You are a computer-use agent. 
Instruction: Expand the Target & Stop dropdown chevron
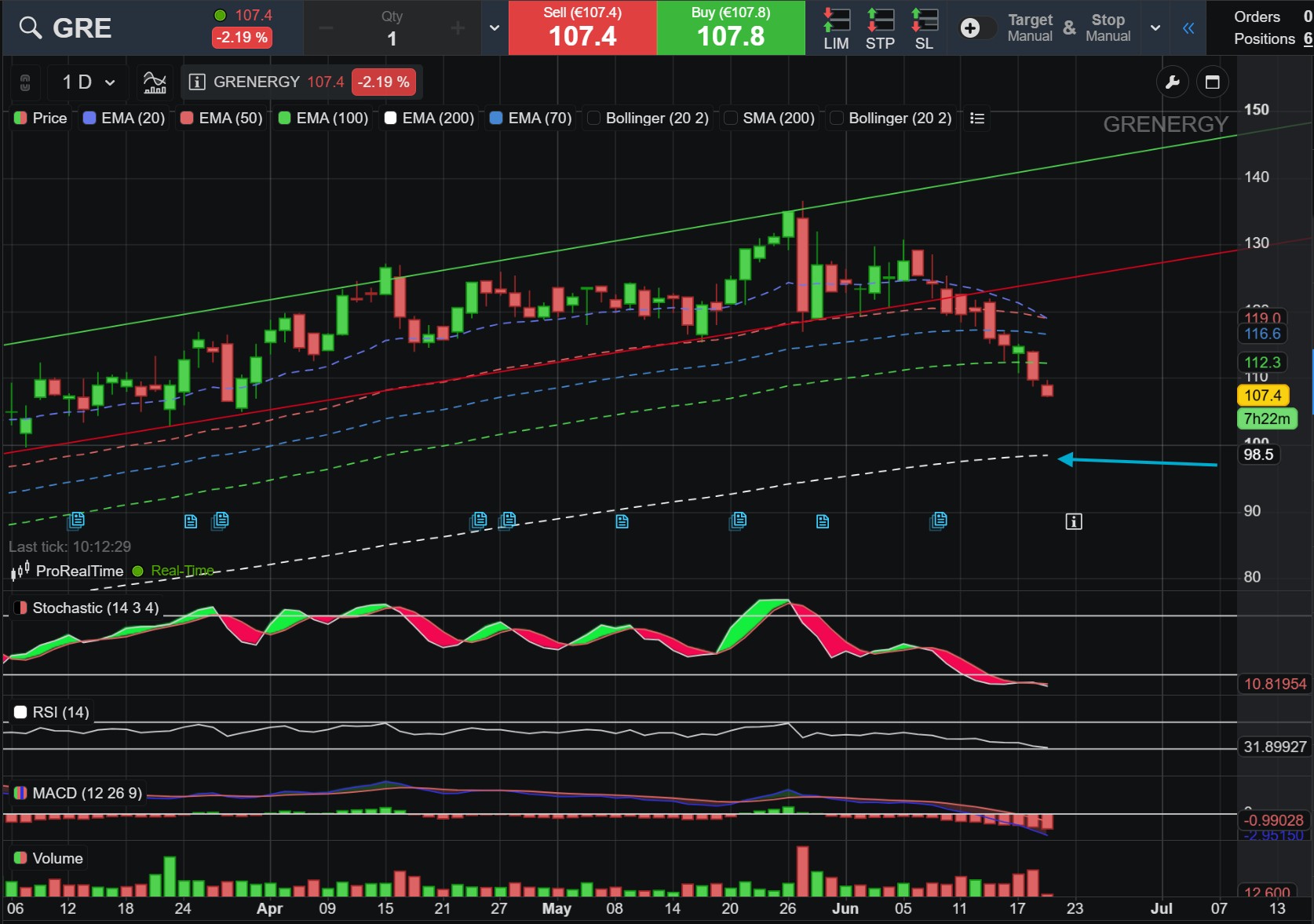[1155, 28]
